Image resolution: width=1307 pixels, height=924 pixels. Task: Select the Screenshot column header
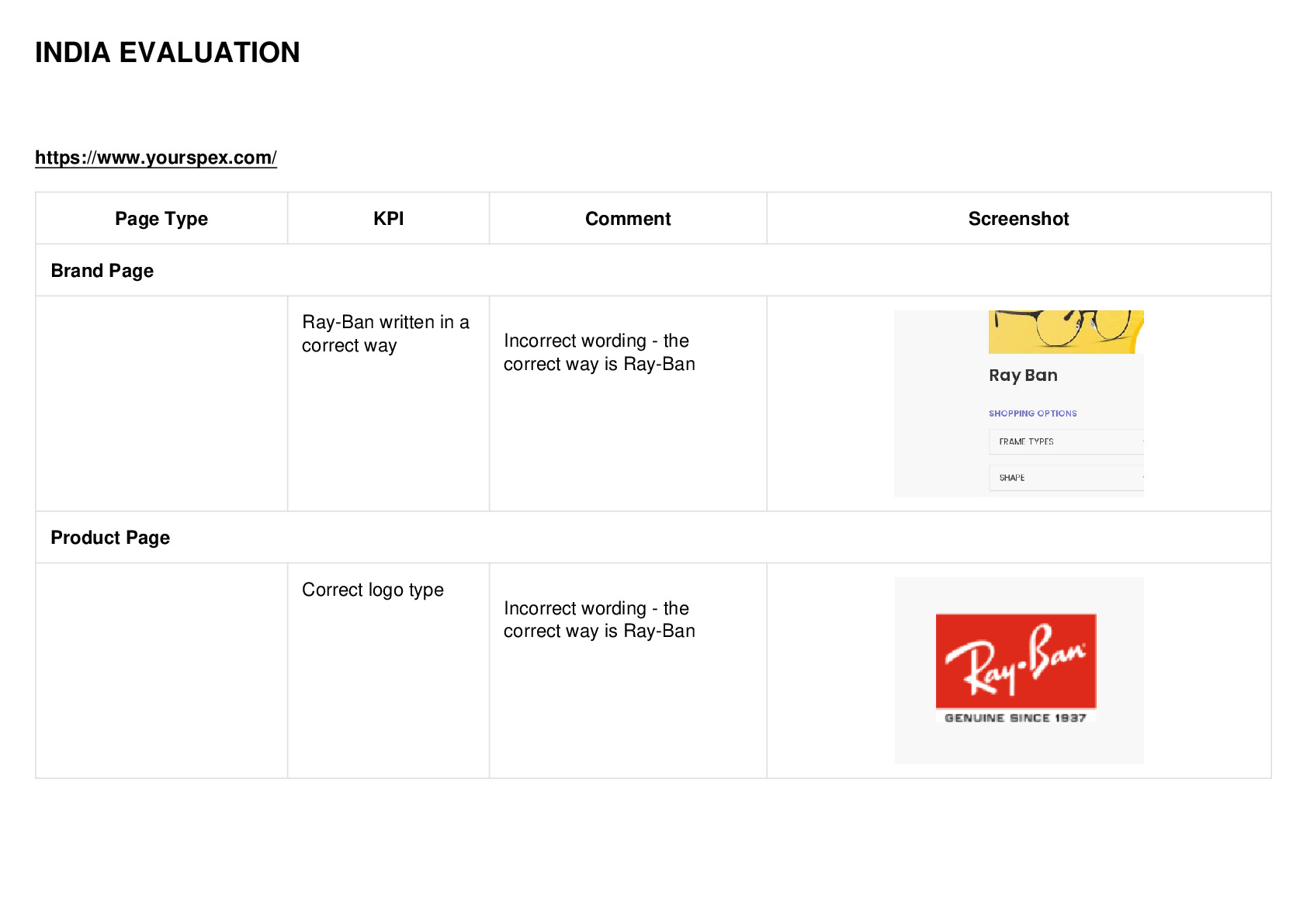[x=1018, y=219]
